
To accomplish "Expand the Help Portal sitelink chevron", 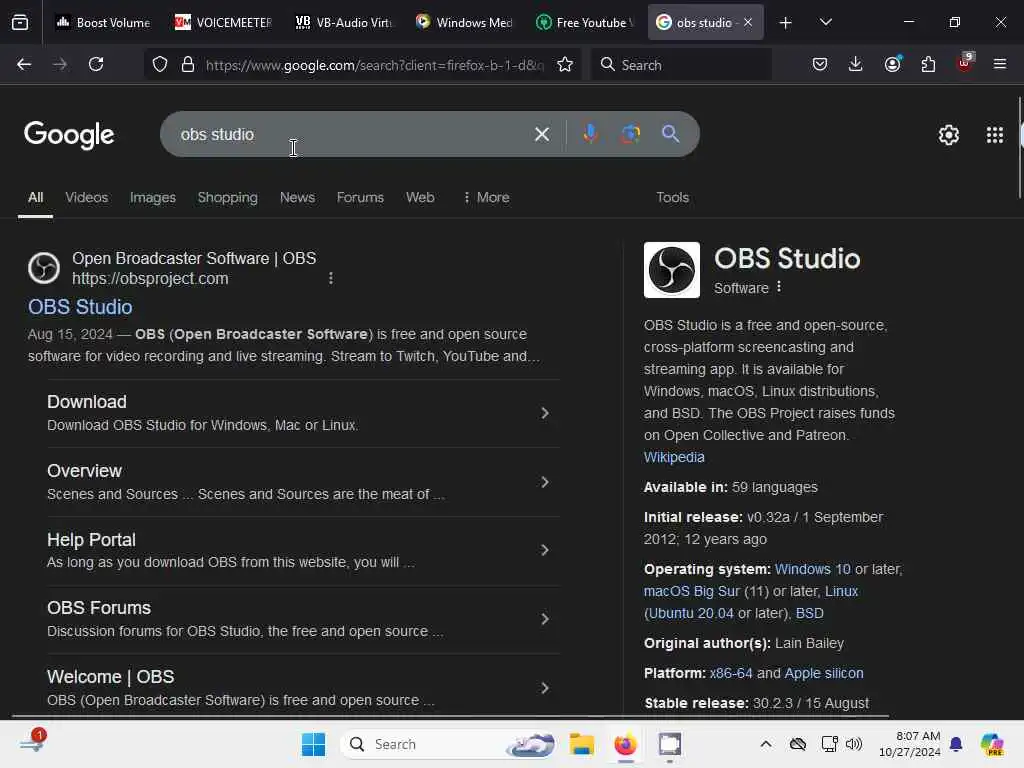I will click(545, 550).
